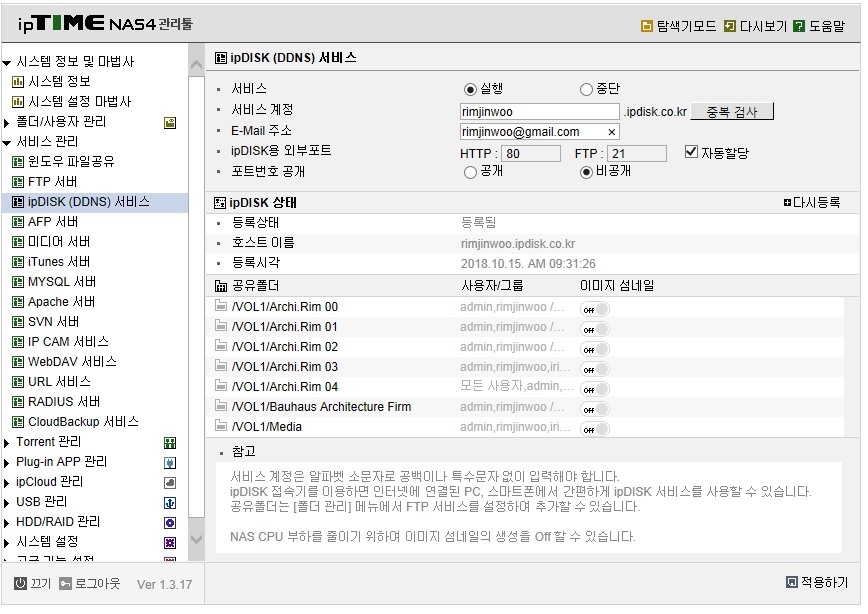Select 공개 for port number disclosure
The image size is (868, 614).
click(470, 172)
